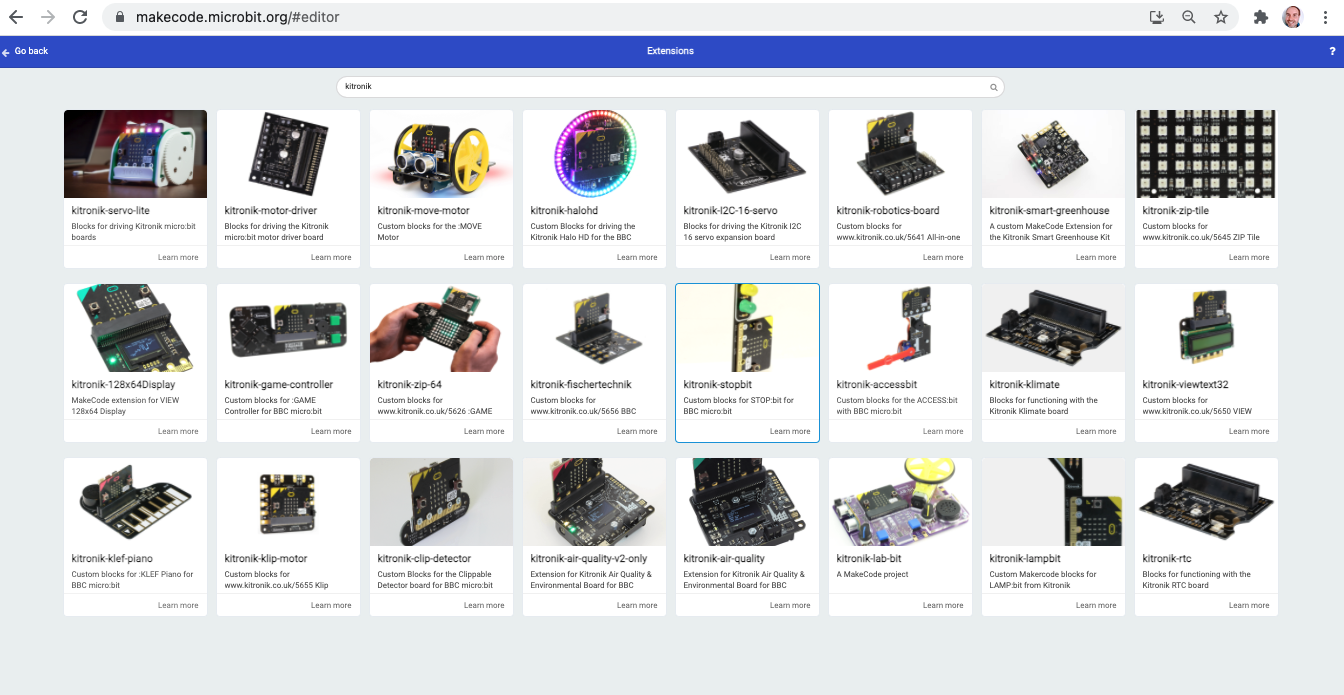
Task: Open the kitronik-game-controller extension
Action: [x=288, y=360]
